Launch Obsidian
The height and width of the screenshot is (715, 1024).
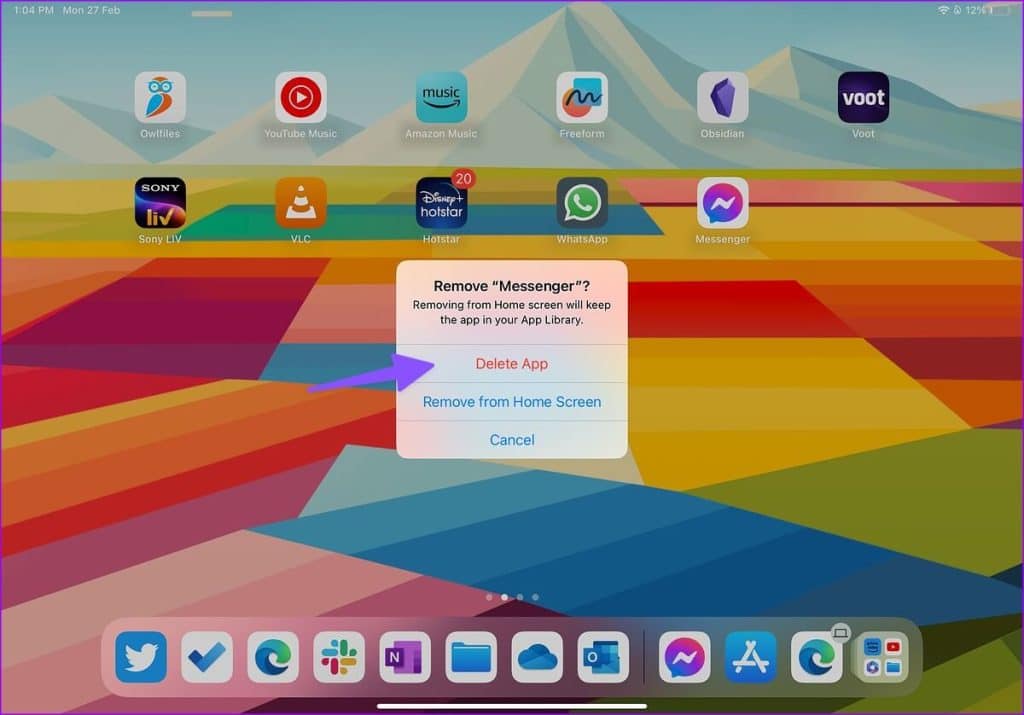[x=722, y=96]
